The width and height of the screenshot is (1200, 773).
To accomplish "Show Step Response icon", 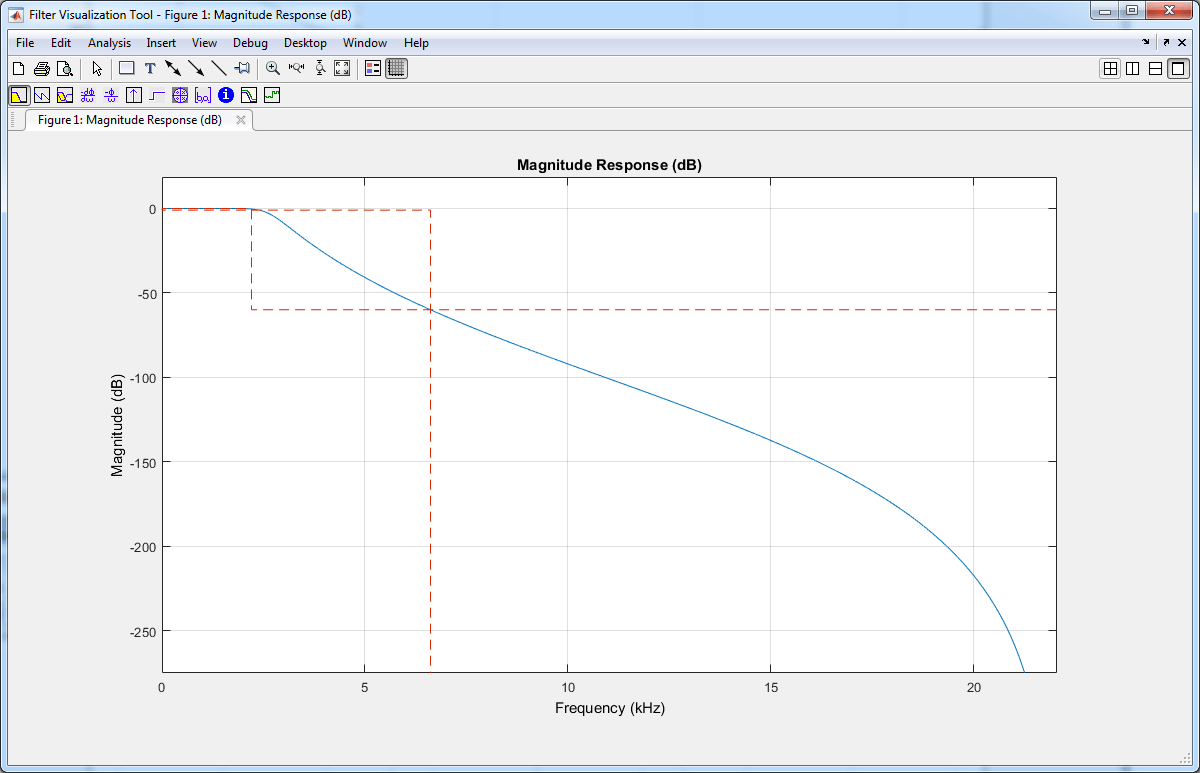I will click(157, 95).
